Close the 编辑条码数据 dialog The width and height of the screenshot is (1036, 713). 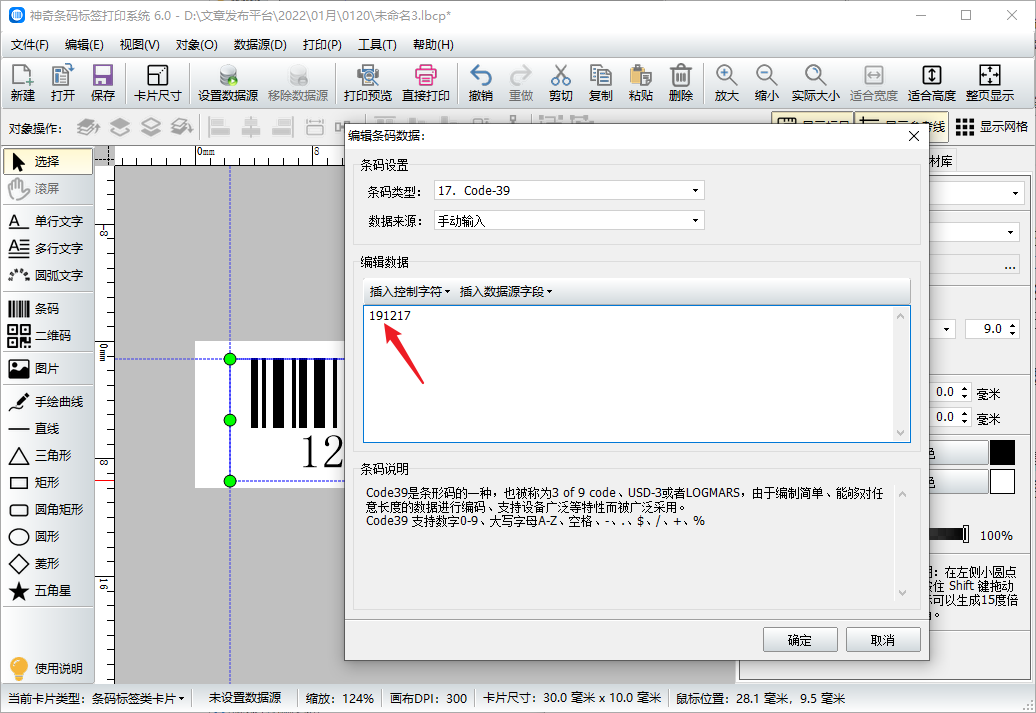[914, 136]
